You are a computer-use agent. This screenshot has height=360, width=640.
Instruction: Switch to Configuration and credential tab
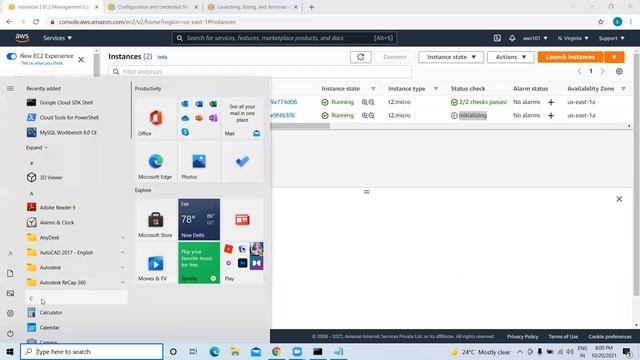[x=152, y=7]
